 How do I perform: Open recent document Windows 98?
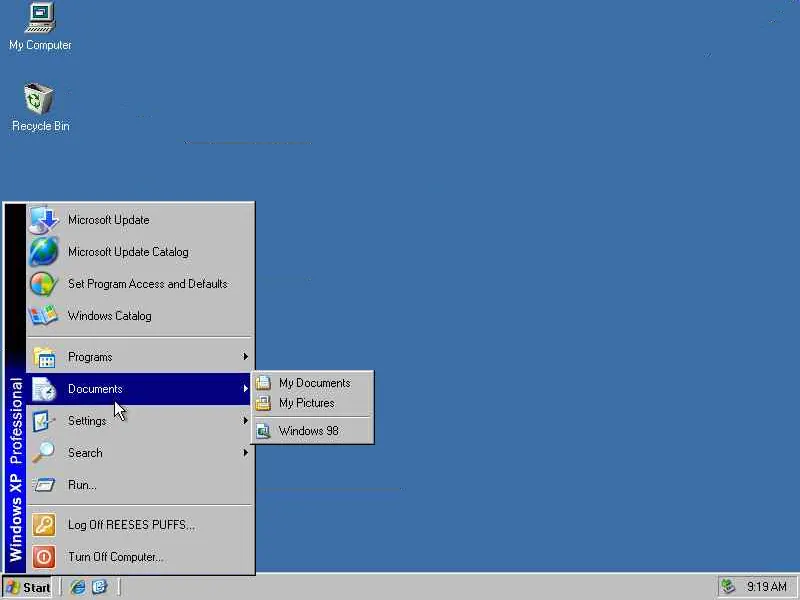coord(313,431)
